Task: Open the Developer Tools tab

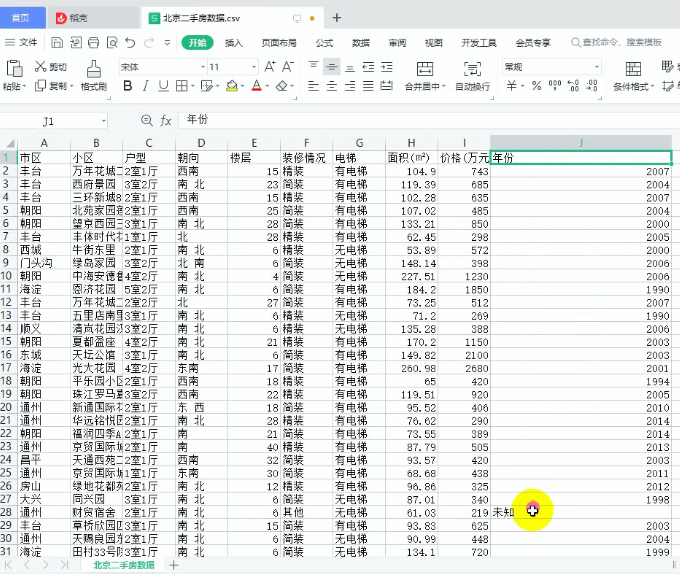Action: click(479, 43)
